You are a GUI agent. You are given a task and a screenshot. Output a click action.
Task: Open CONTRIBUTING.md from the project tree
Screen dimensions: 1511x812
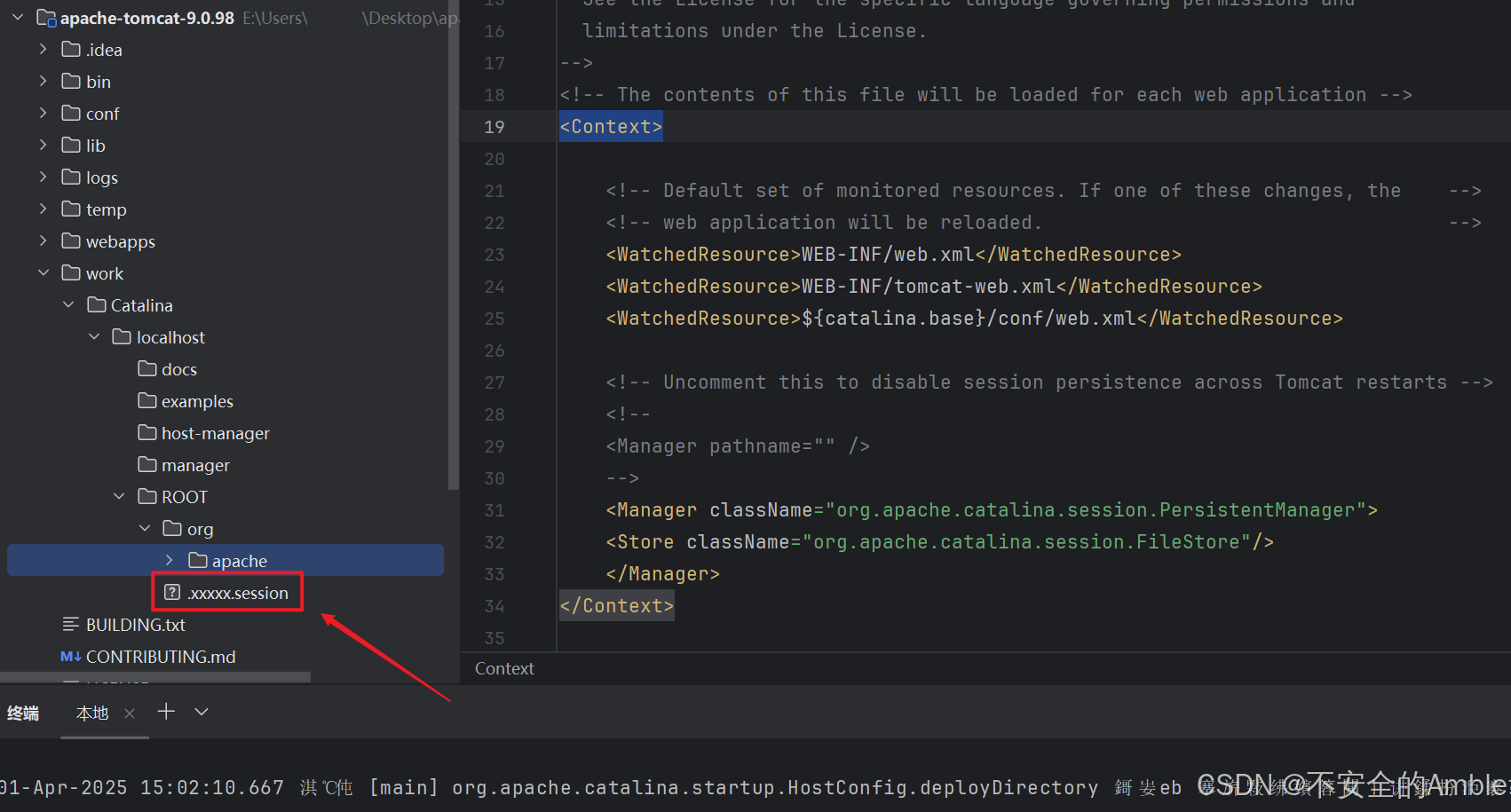point(161,657)
